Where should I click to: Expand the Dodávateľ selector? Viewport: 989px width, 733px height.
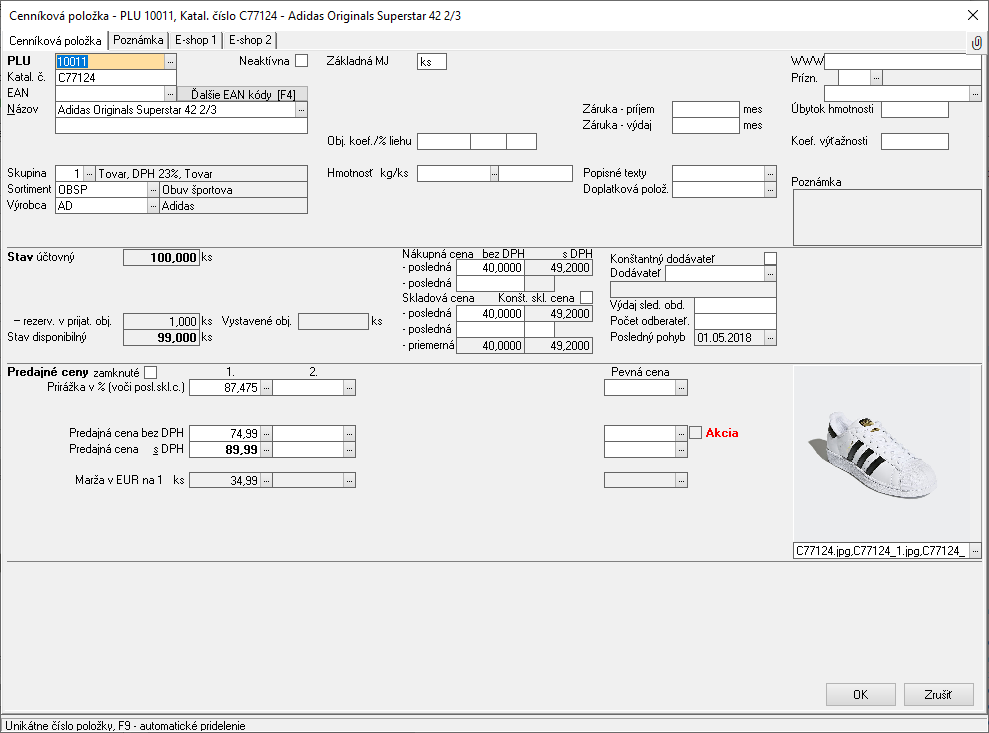(770, 273)
